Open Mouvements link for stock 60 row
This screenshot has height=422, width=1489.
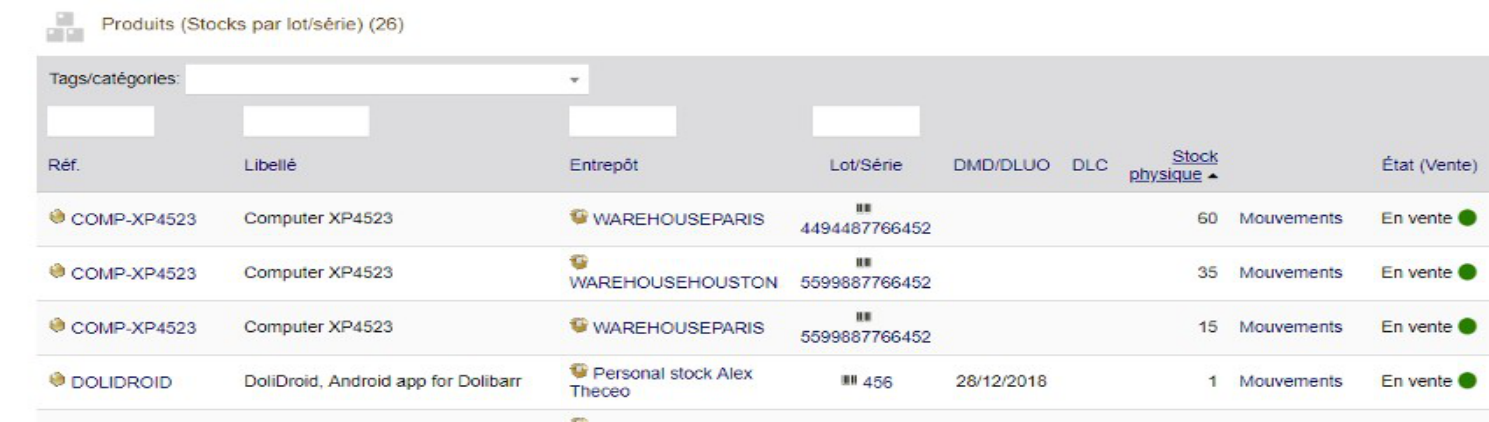(1290, 219)
